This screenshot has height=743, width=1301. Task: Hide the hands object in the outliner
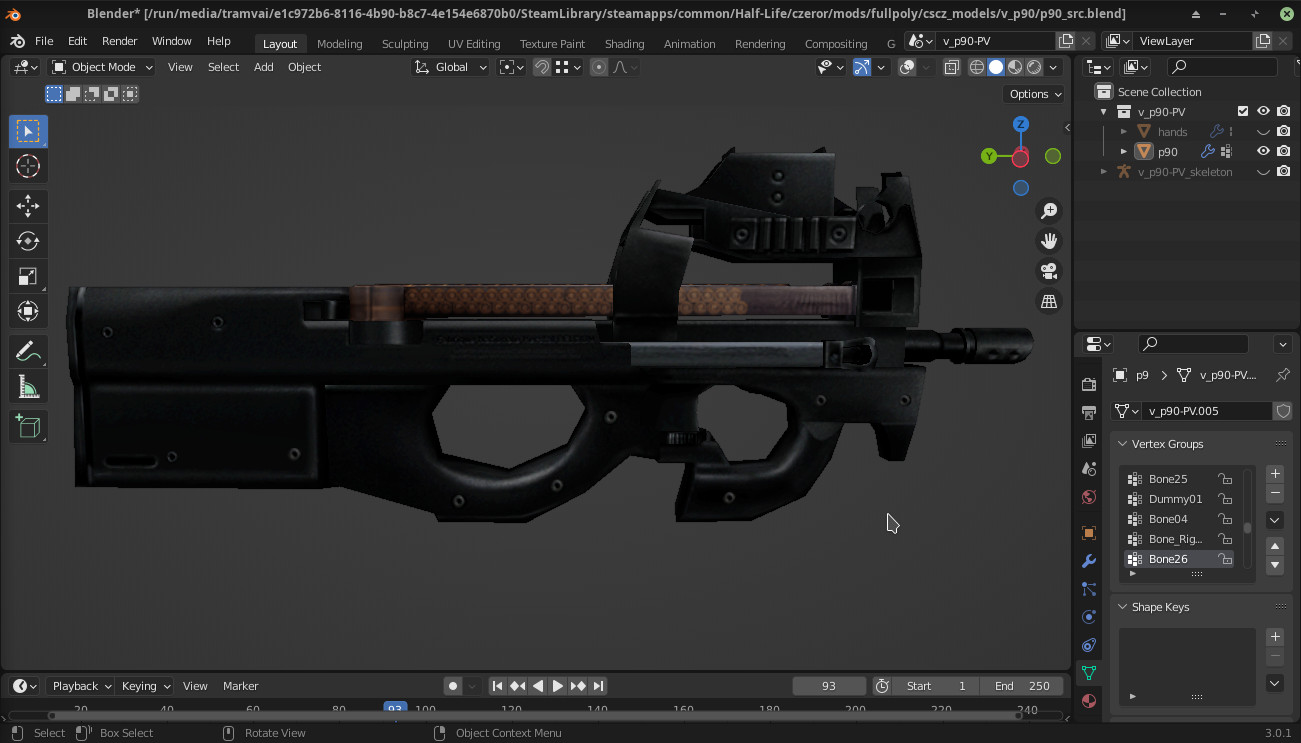click(x=1263, y=131)
